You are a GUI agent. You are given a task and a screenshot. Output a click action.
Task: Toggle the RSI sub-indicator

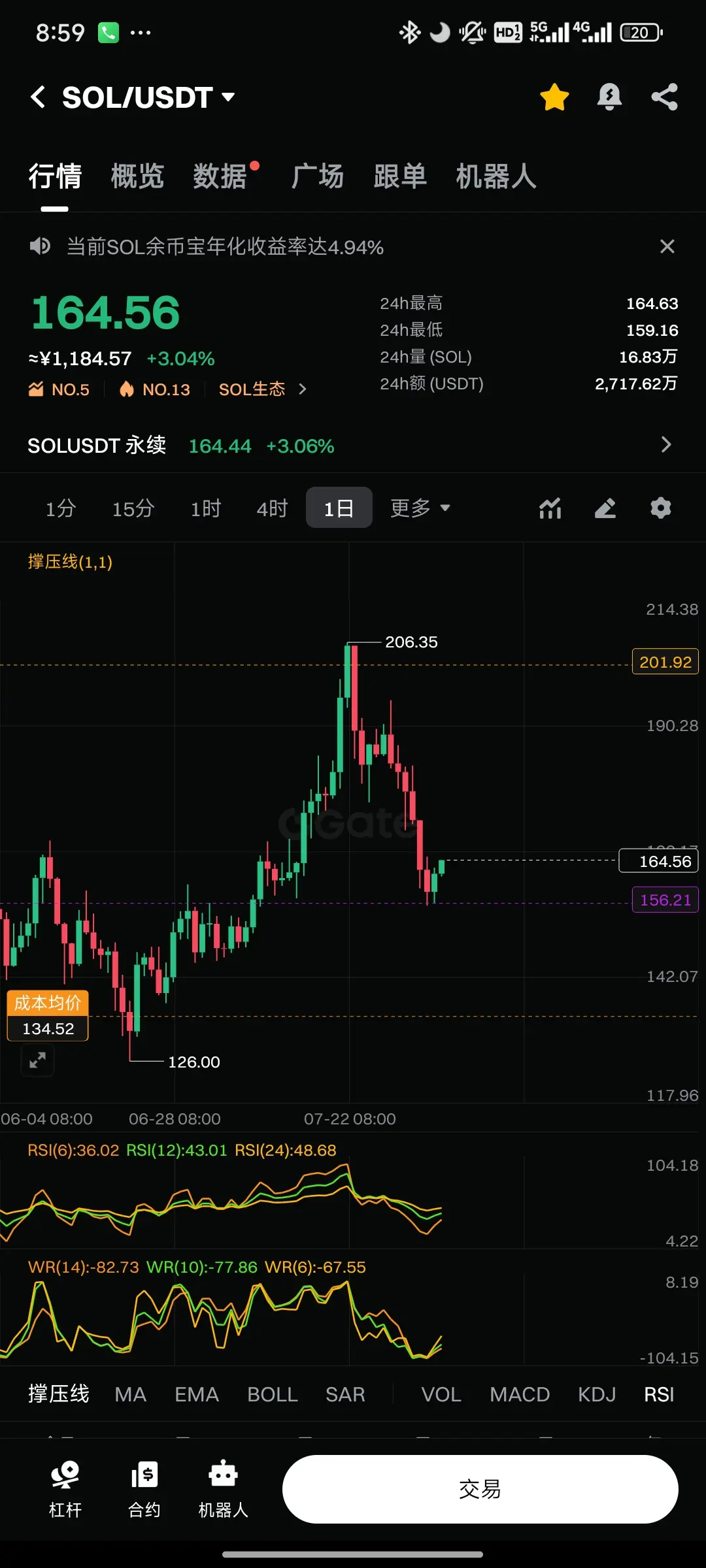point(659,1394)
